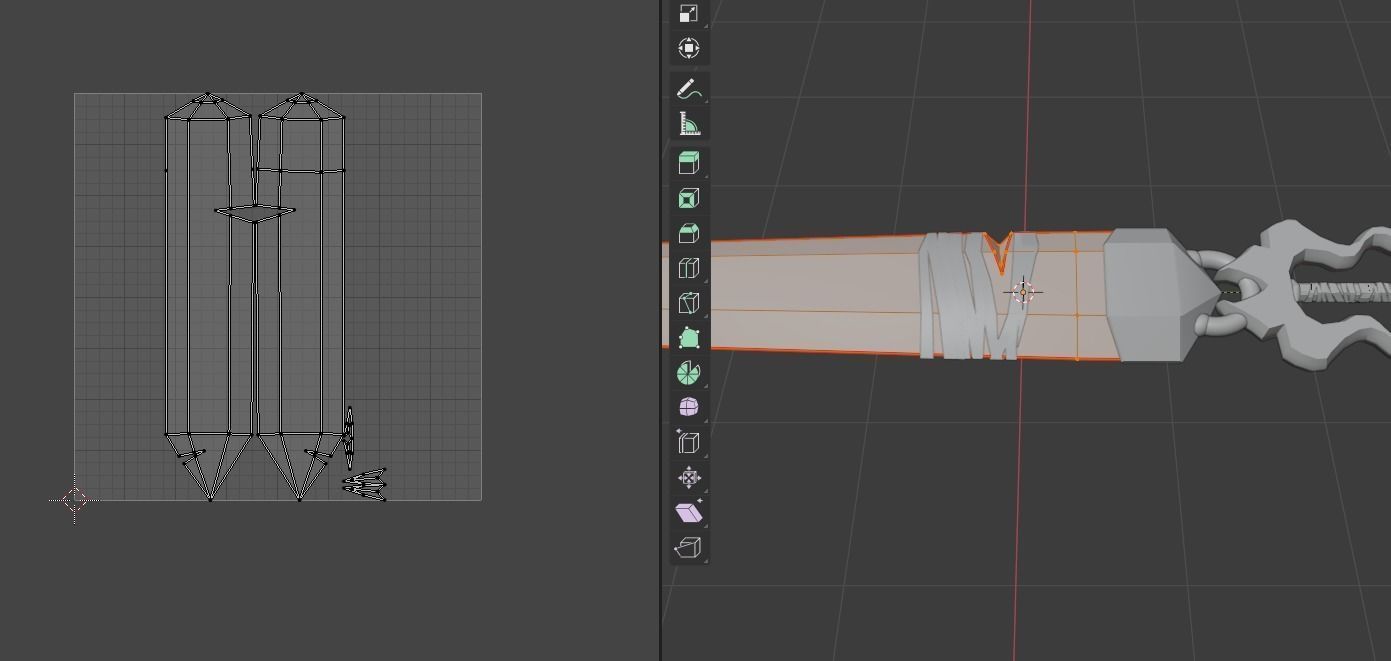This screenshot has height=661, width=1391.
Task: Select the Scale tool in toolbar
Action: 688,13
